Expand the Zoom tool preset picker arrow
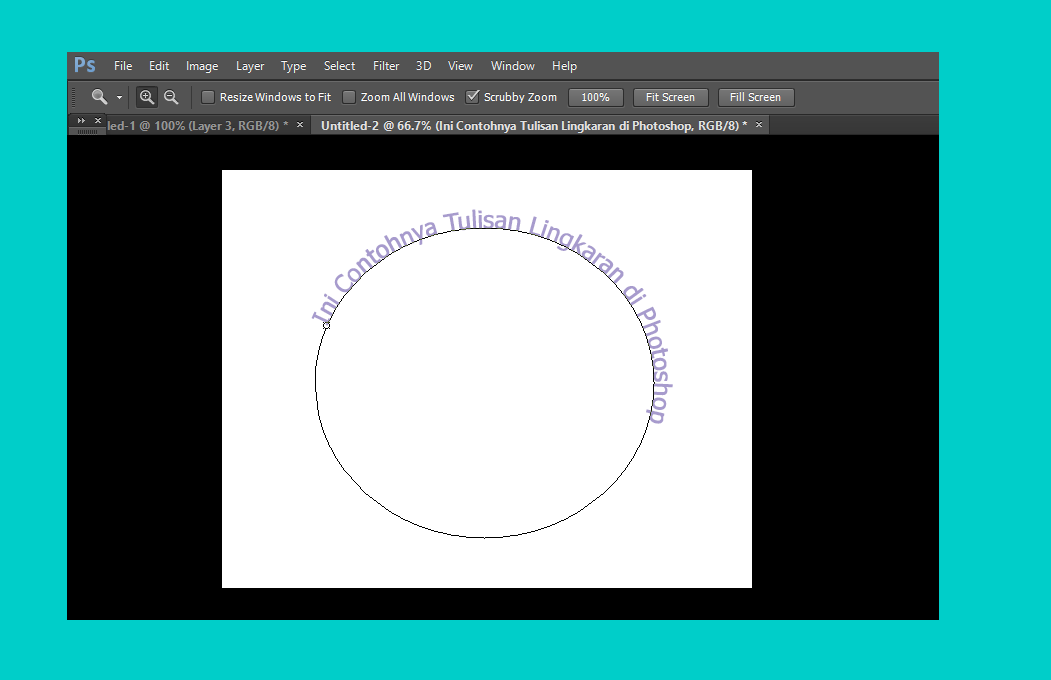This screenshot has width=1051, height=680. 119,97
